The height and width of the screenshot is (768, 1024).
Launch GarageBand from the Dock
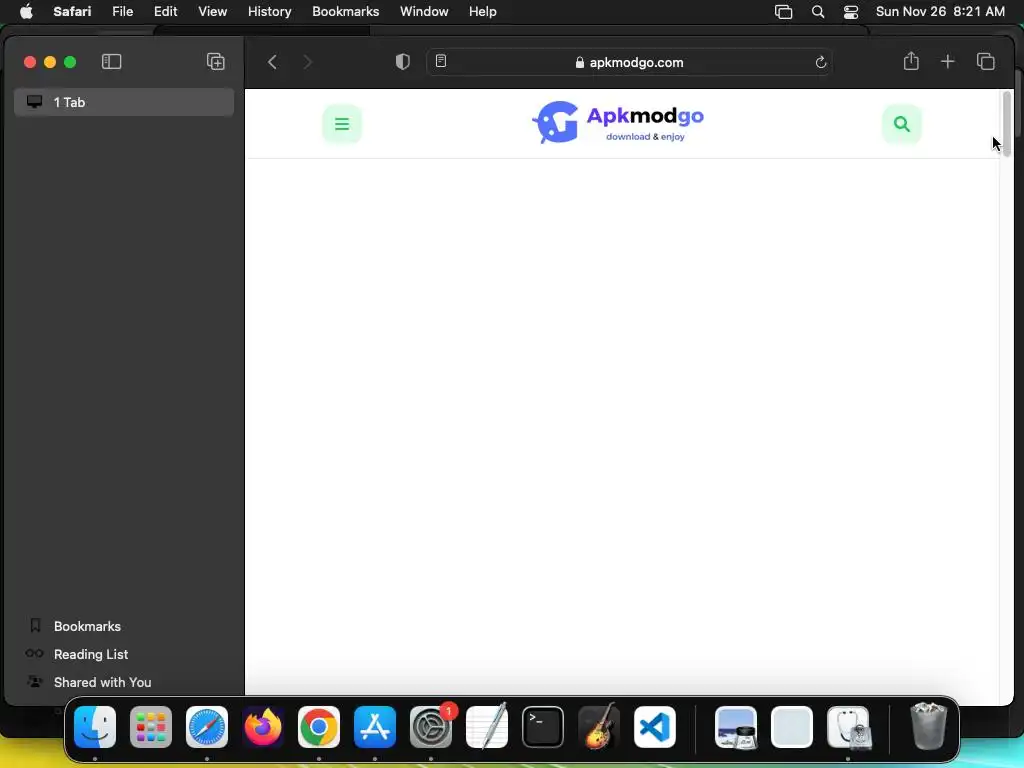coord(599,727)
